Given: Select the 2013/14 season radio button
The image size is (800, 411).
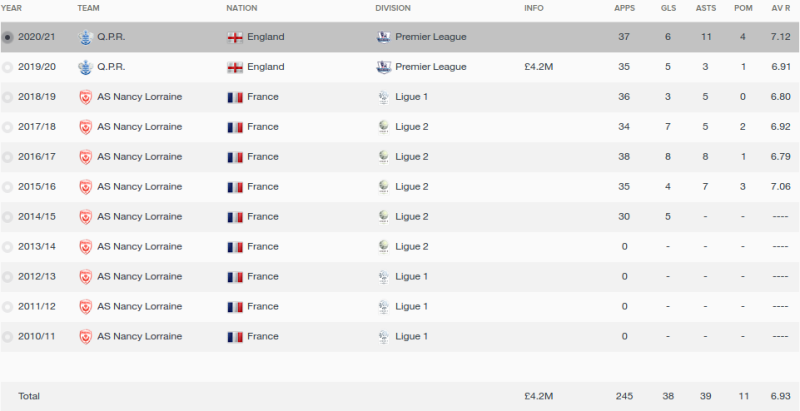Looking at the screenshot, I should click(7, 247).
